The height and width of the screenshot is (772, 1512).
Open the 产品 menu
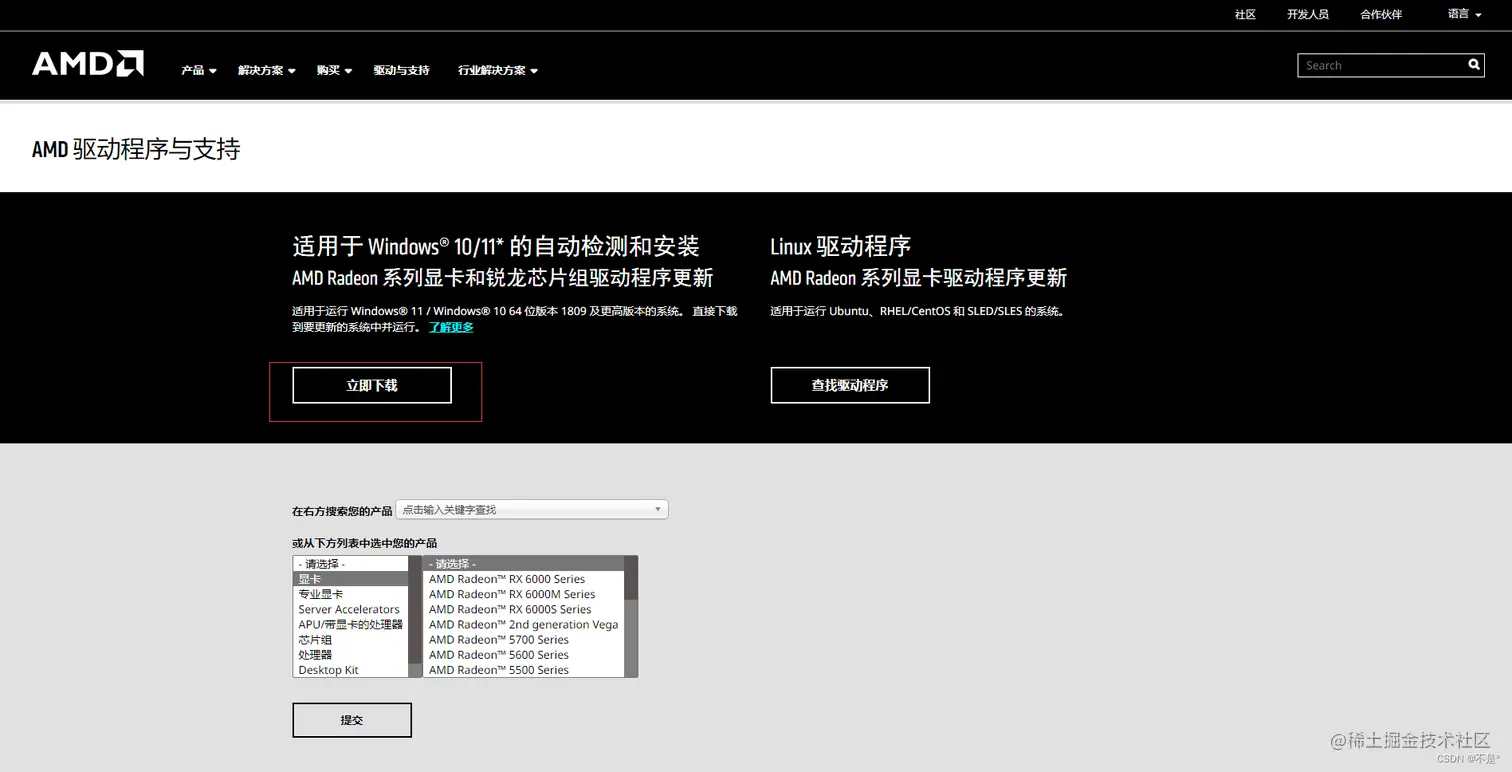pos(199,70)
